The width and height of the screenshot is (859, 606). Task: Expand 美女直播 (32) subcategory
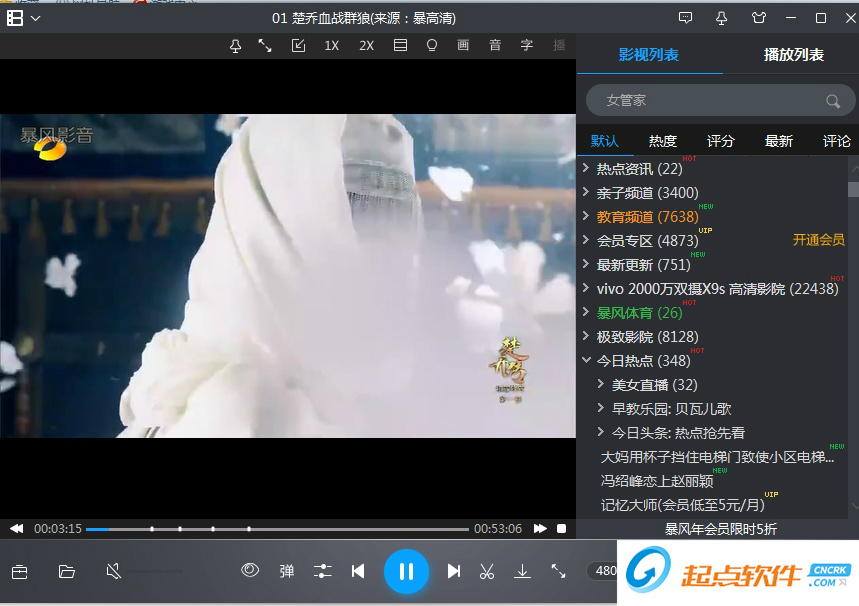pos(600,384)
